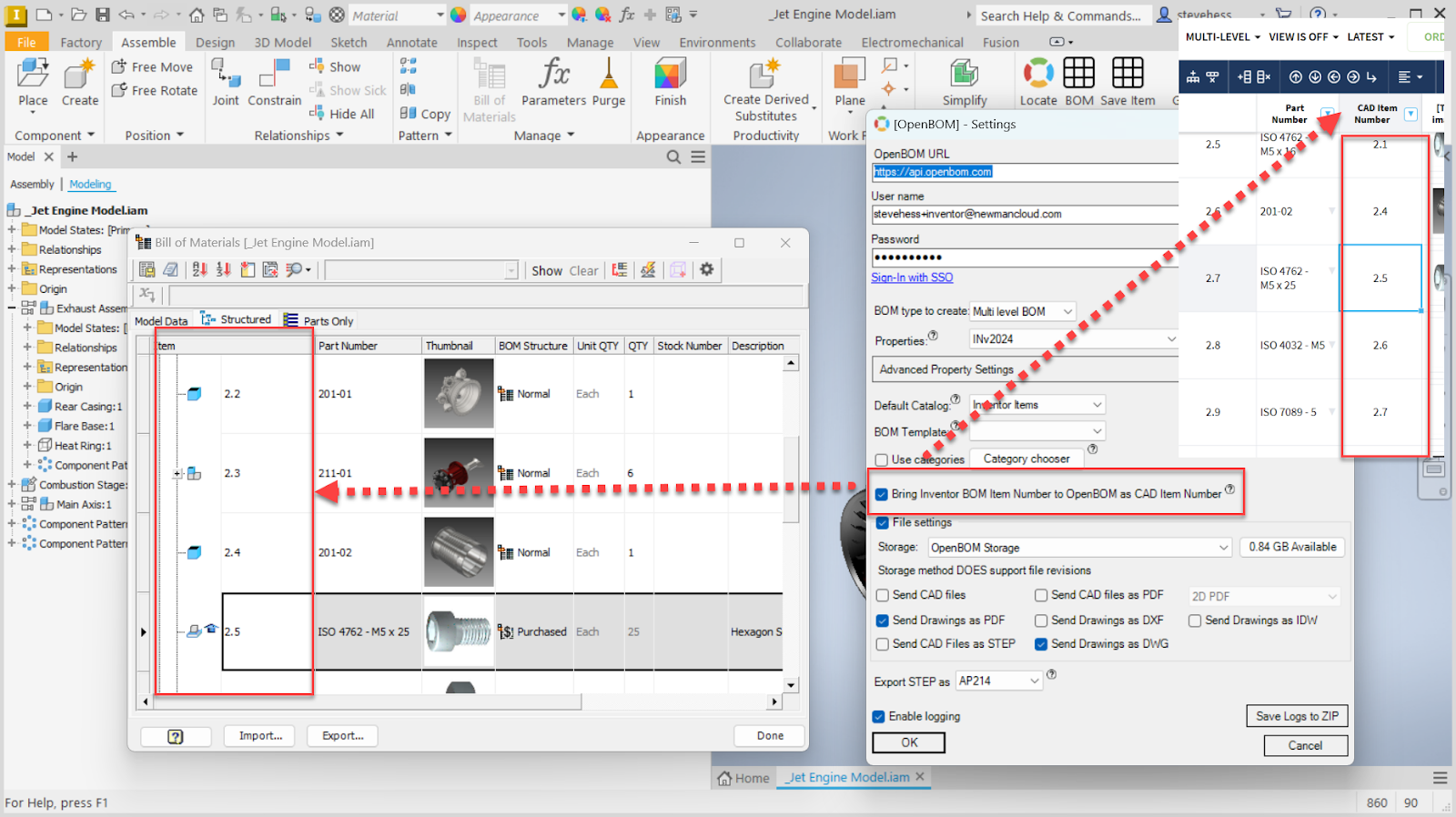Switch to the Annotate ribbon tab
Screen dimensions: 1456x817
[411, 42]
